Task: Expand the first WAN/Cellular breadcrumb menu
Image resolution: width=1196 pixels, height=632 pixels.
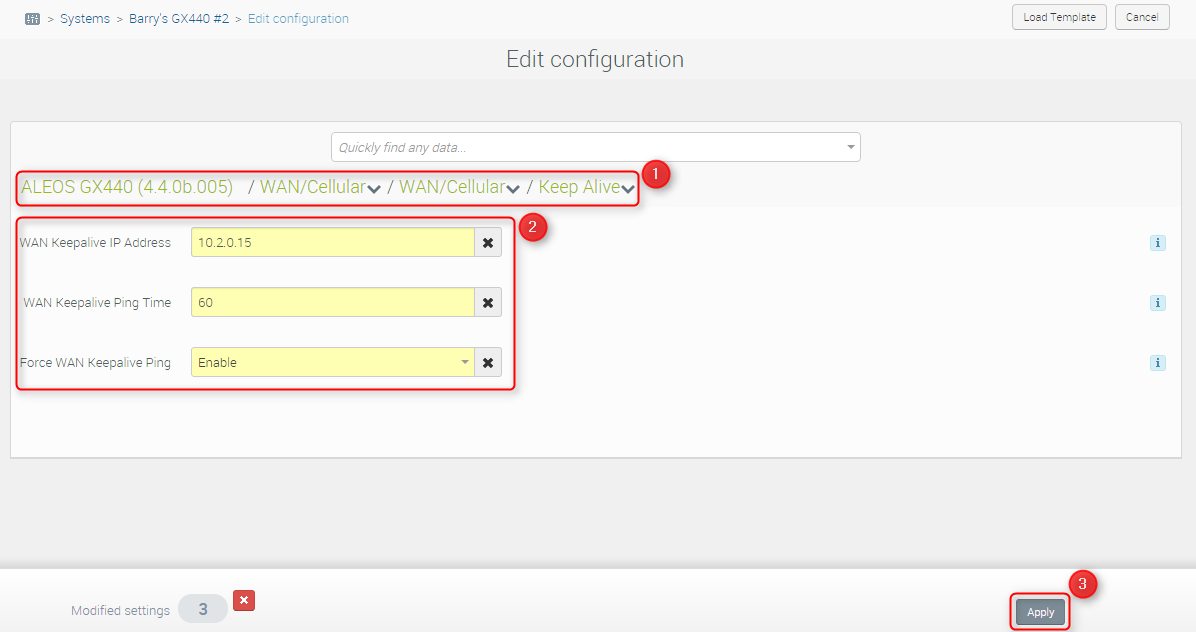Action: [x=374, y=189]
